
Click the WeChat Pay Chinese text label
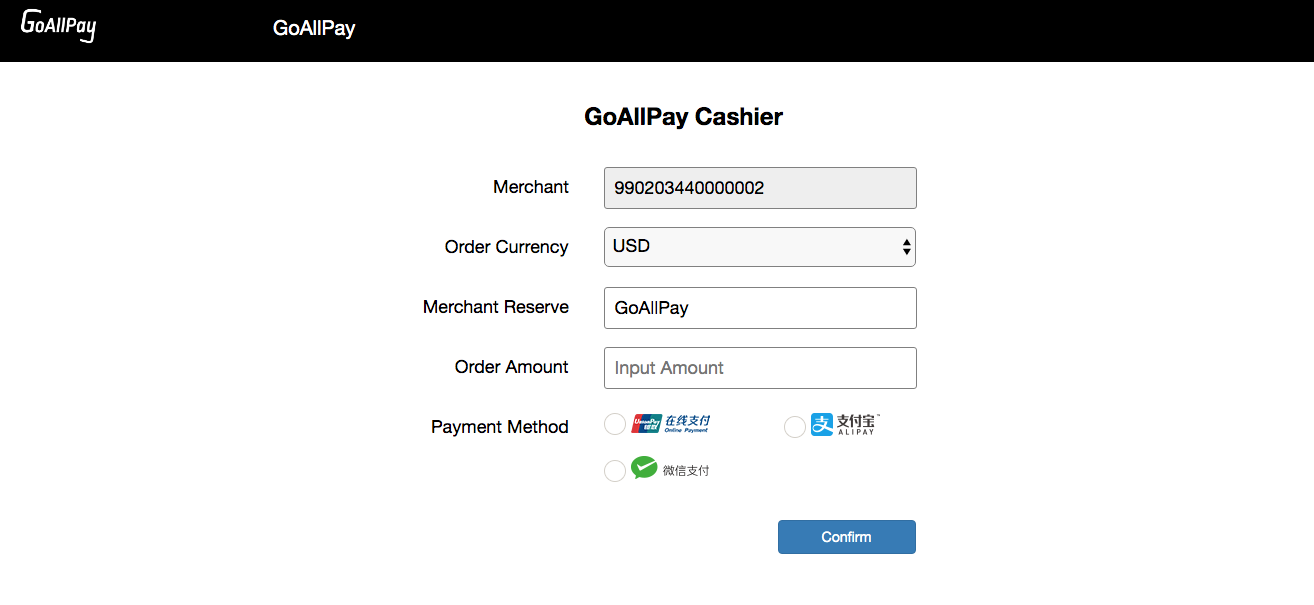(x=686, y=470)
